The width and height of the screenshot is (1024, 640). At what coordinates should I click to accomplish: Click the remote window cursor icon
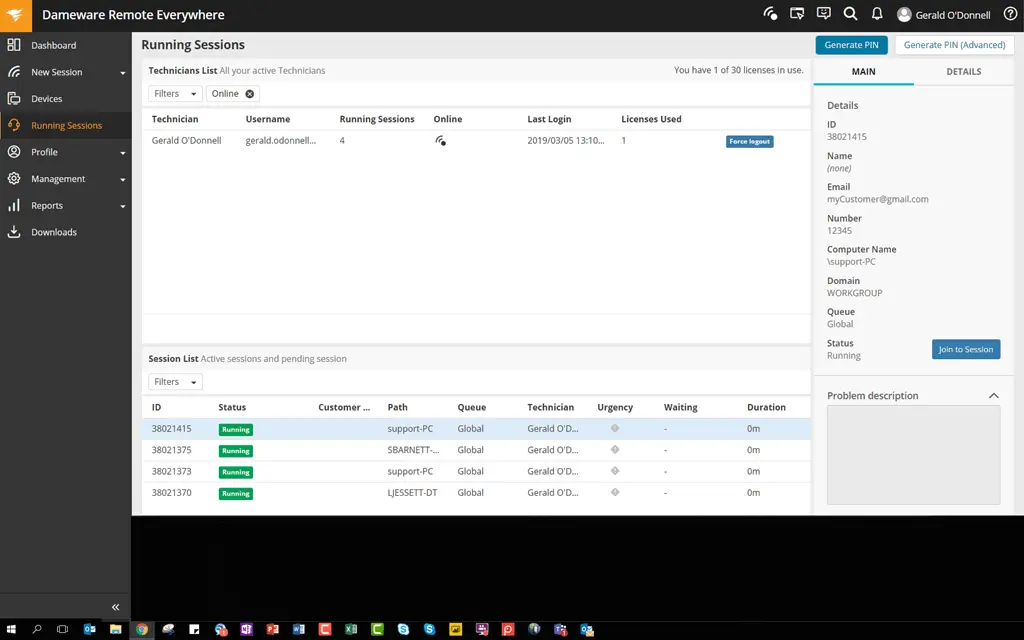797,15
